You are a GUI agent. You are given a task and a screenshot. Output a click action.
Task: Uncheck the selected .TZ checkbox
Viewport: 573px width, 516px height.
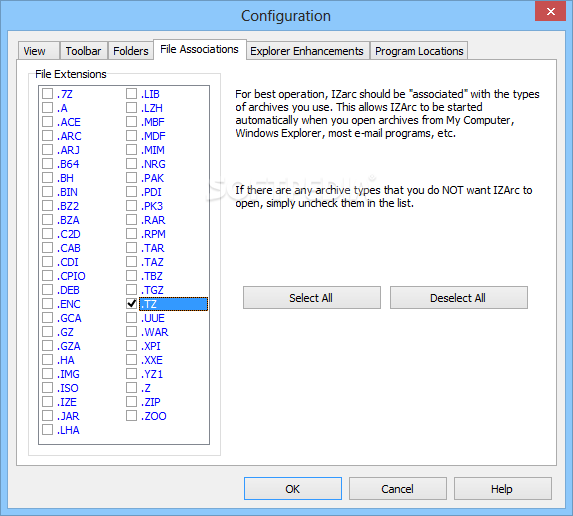point(132,304)
